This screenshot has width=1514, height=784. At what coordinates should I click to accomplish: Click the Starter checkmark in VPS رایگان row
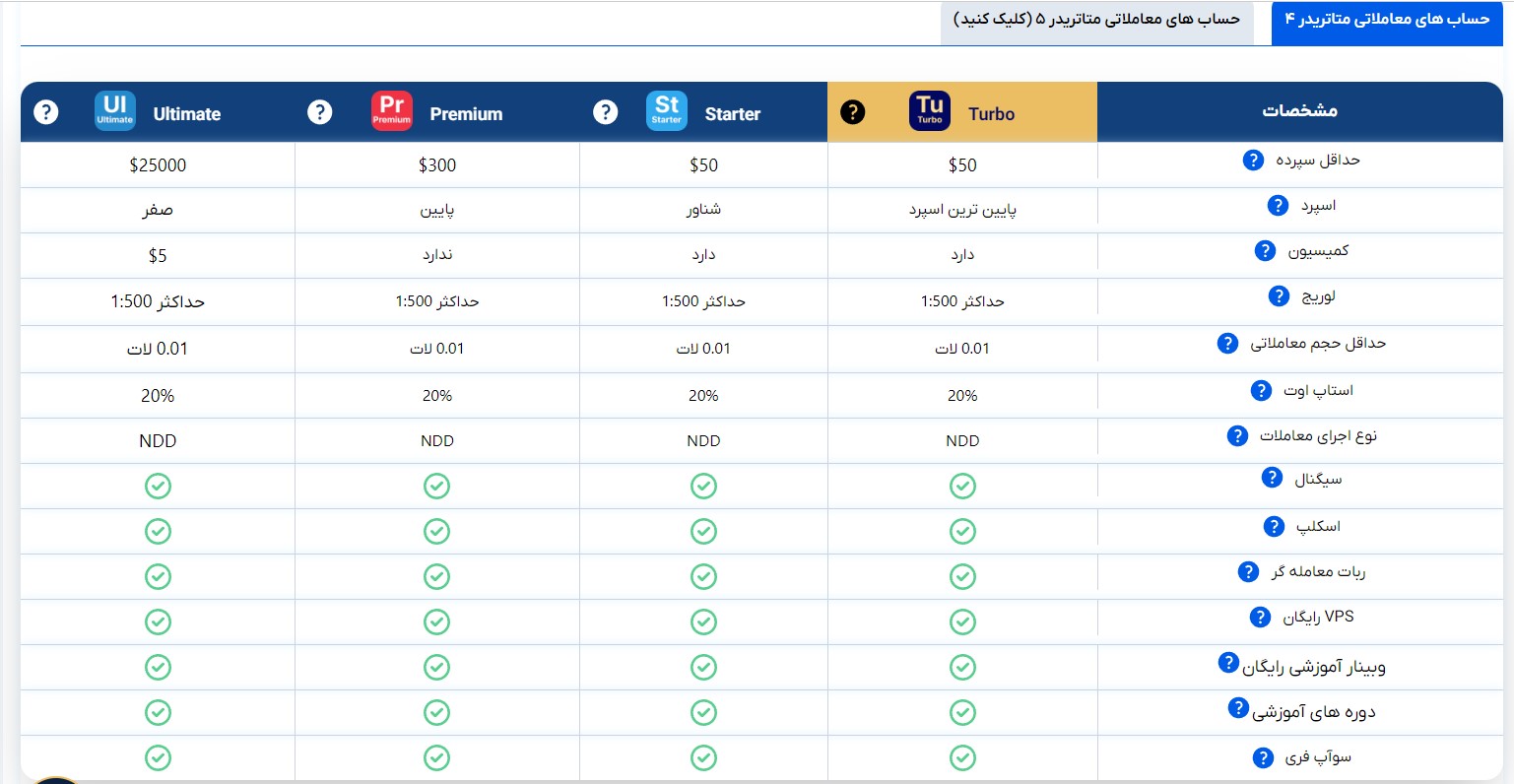(x=703, y=621)
